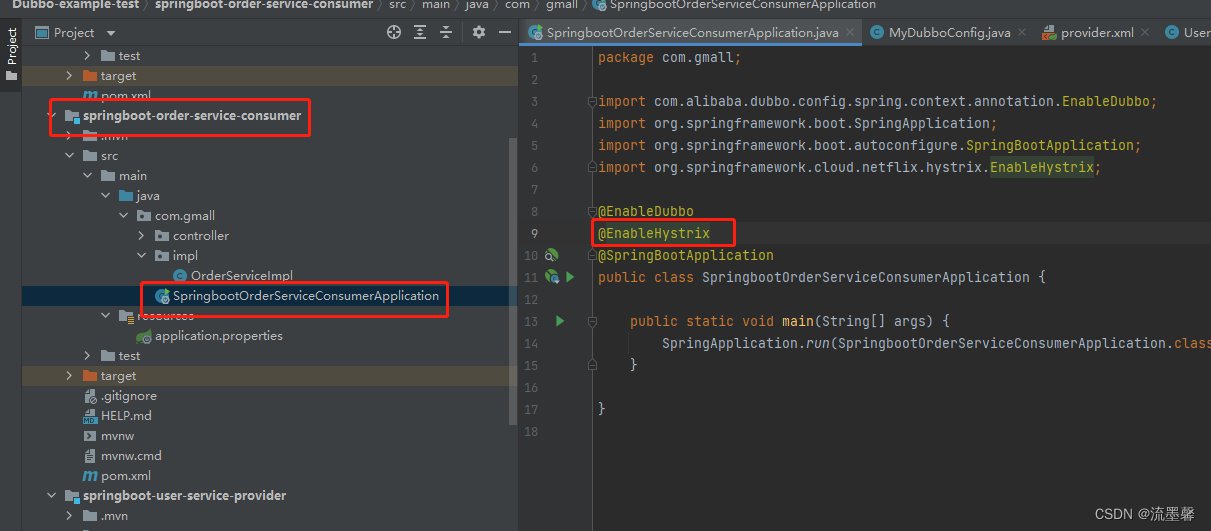Switch to the provider.xml tab
The image size is (1211, 531).
click(x=1097, y=32)
